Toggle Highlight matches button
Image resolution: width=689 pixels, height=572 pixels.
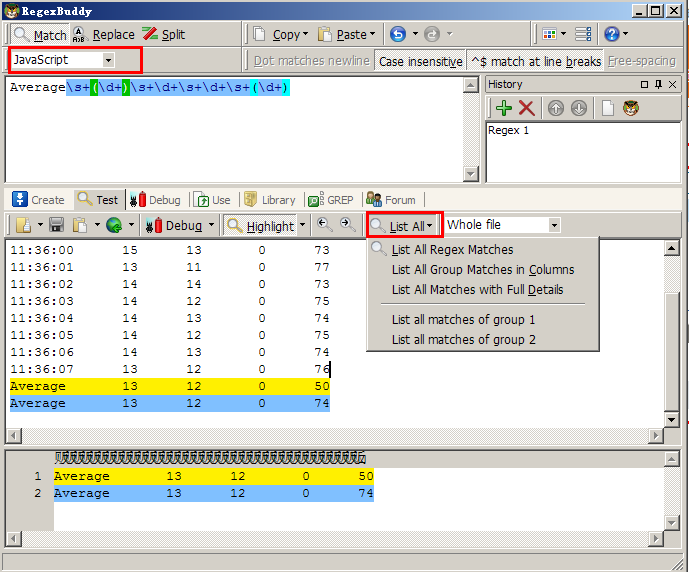coord(261,226)
